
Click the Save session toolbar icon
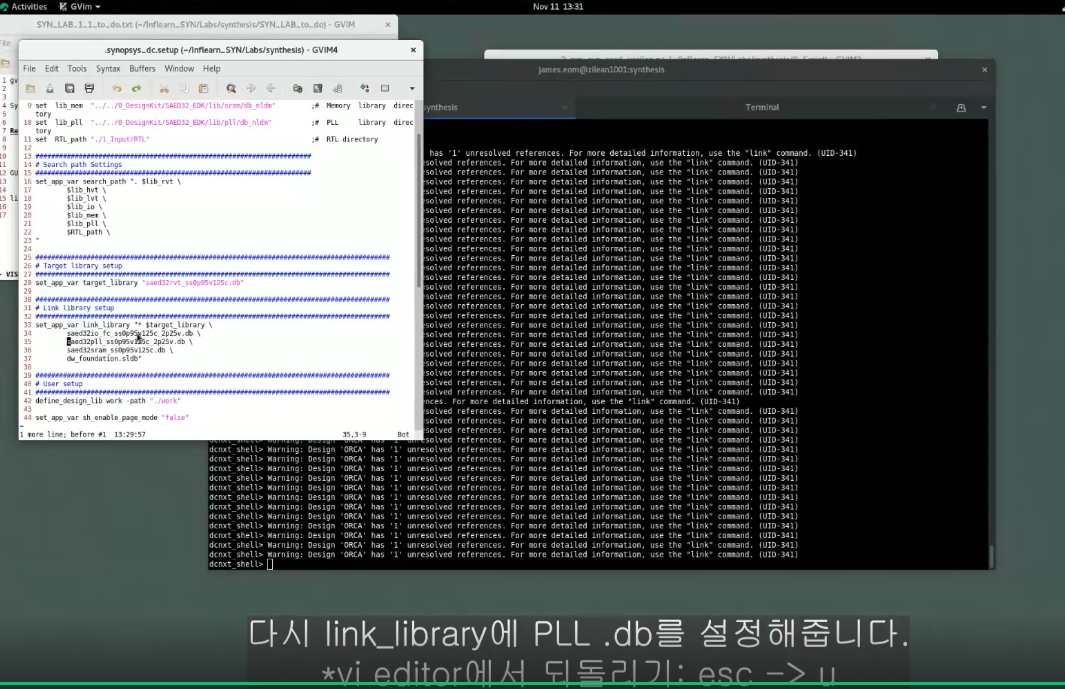tap(317, 88)
